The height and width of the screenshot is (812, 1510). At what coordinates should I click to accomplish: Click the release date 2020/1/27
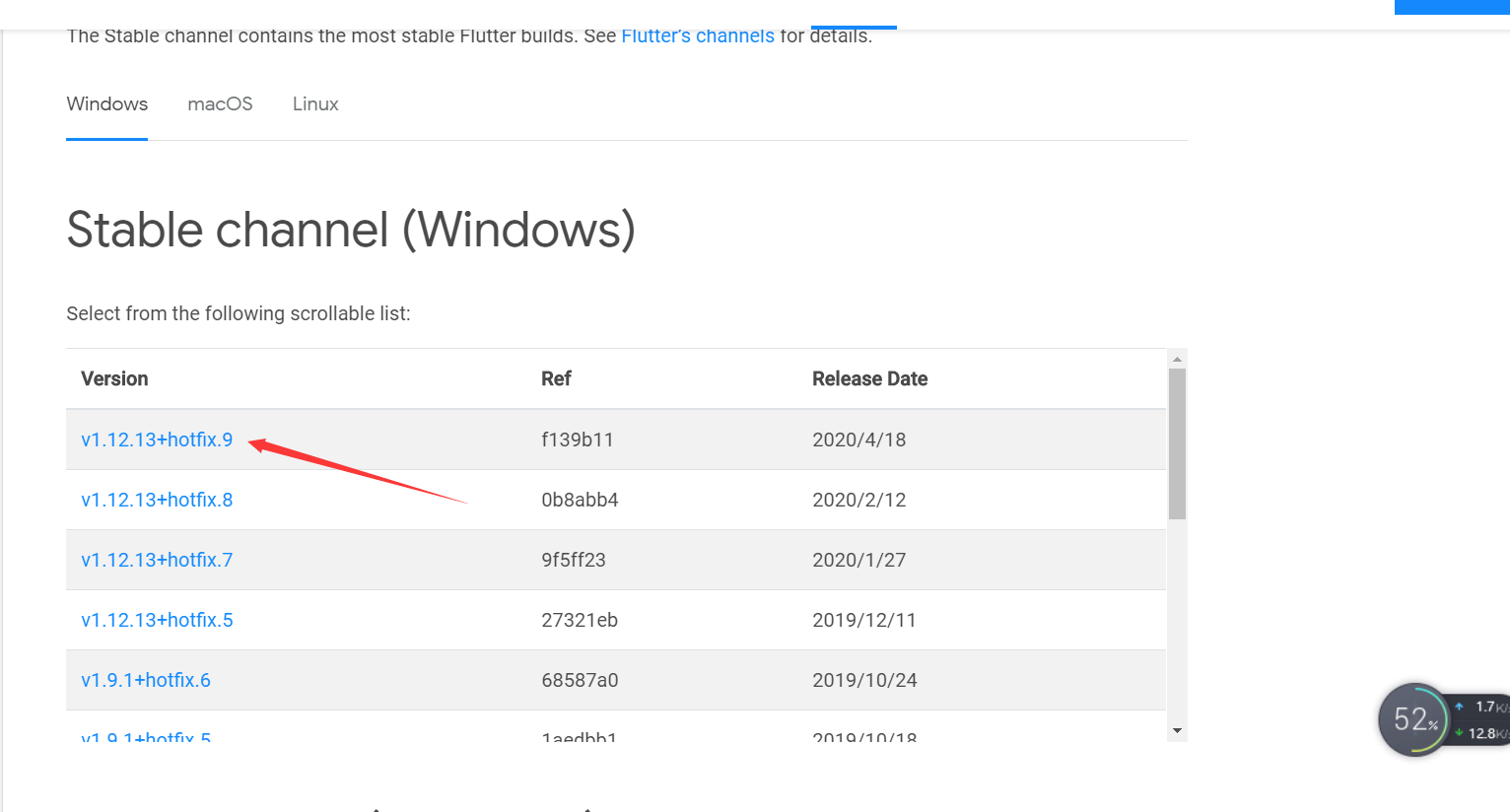pos(858,560)
